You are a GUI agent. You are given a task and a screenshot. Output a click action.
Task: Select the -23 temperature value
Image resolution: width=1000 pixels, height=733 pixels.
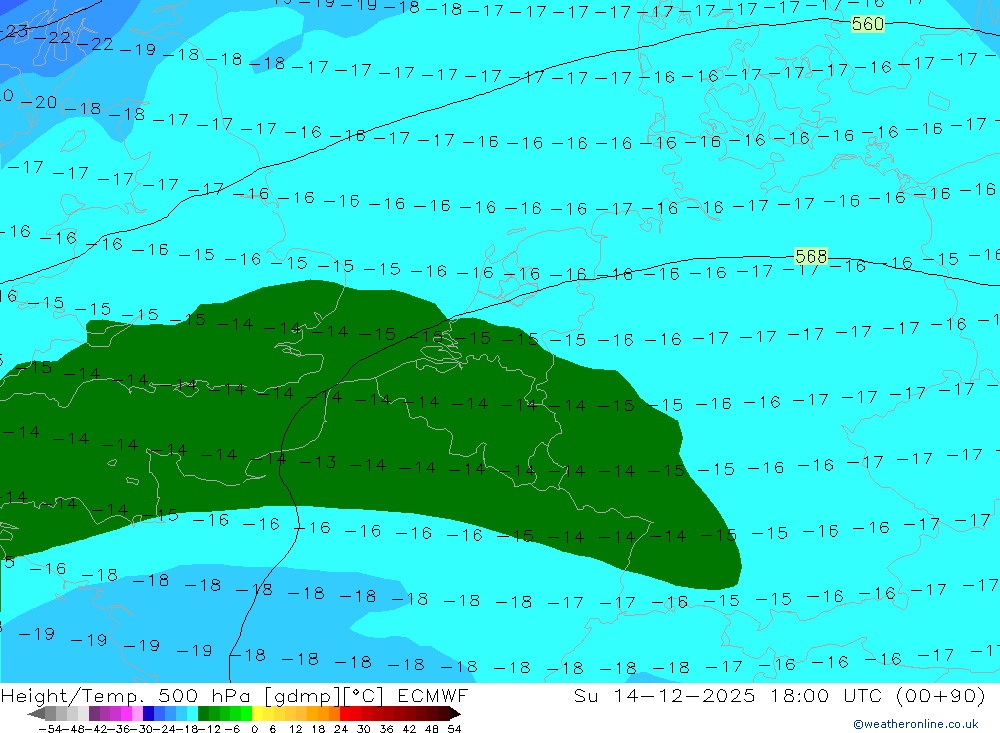(x=13, y=31)
